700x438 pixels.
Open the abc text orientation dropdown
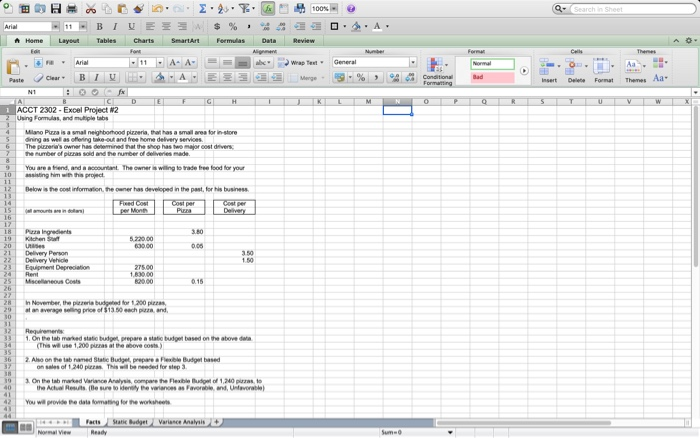[x=263, y=63]
